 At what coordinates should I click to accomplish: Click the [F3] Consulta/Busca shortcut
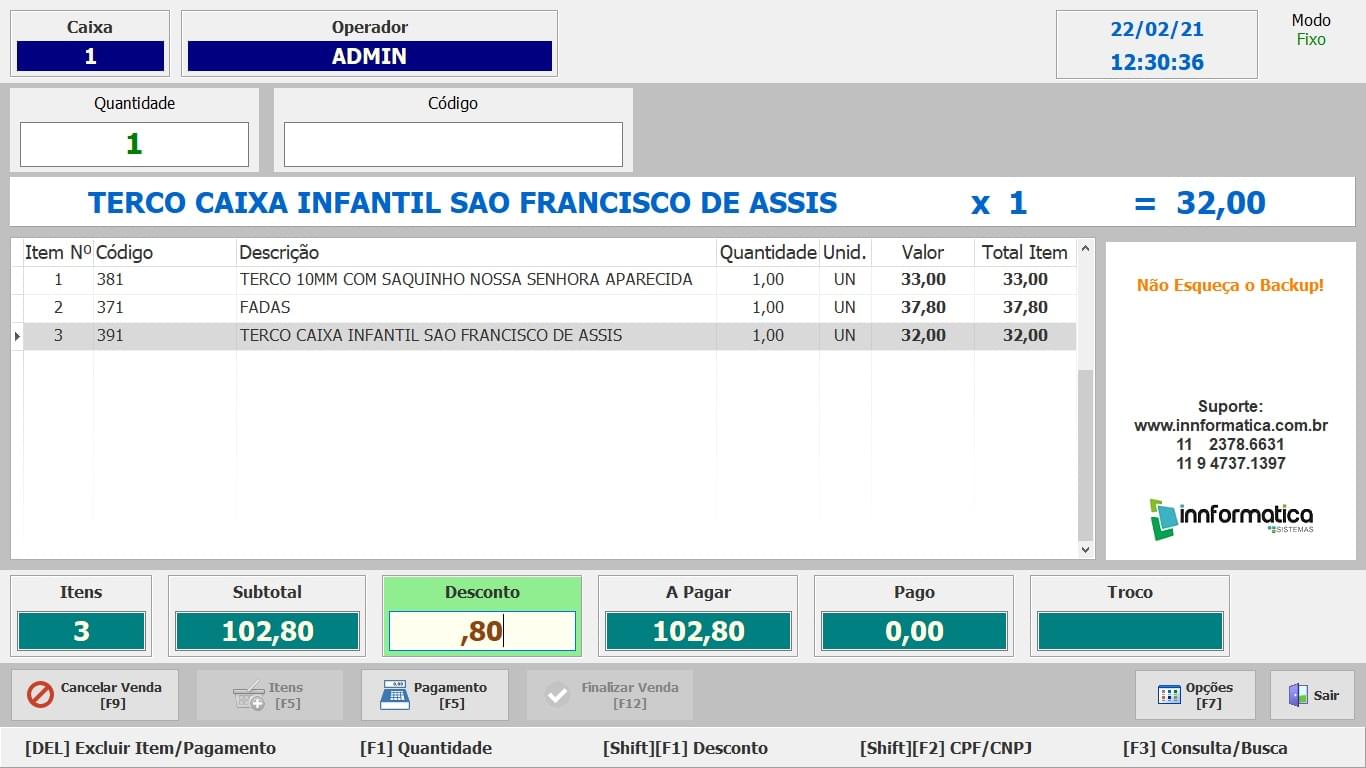[x=1205, y=748]
